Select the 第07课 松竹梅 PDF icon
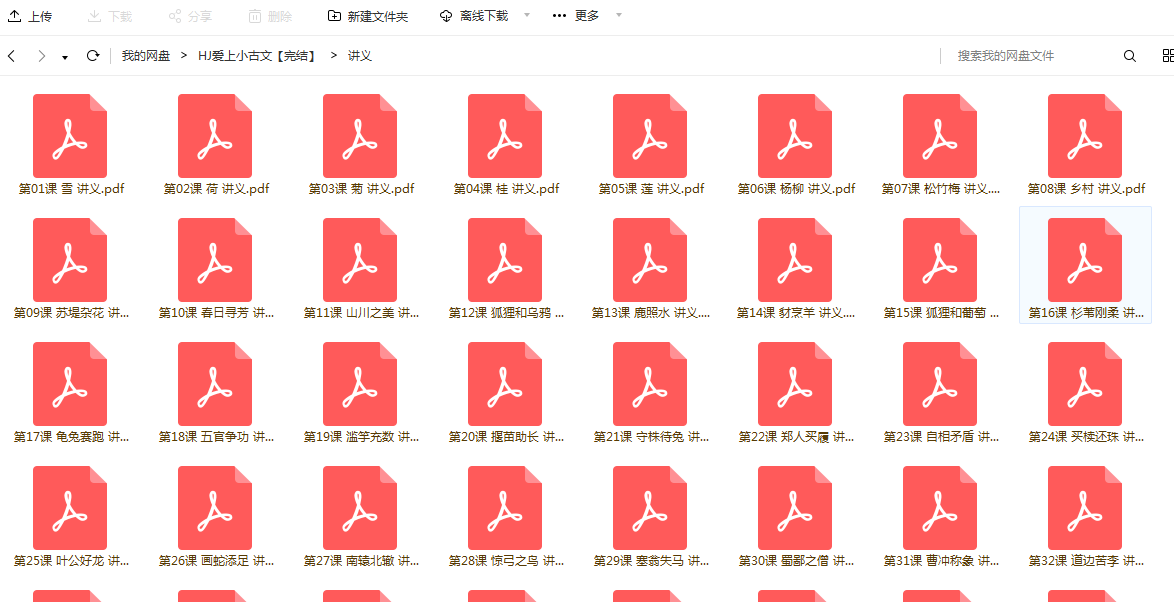1174x602 pixels. coord(940,136)
